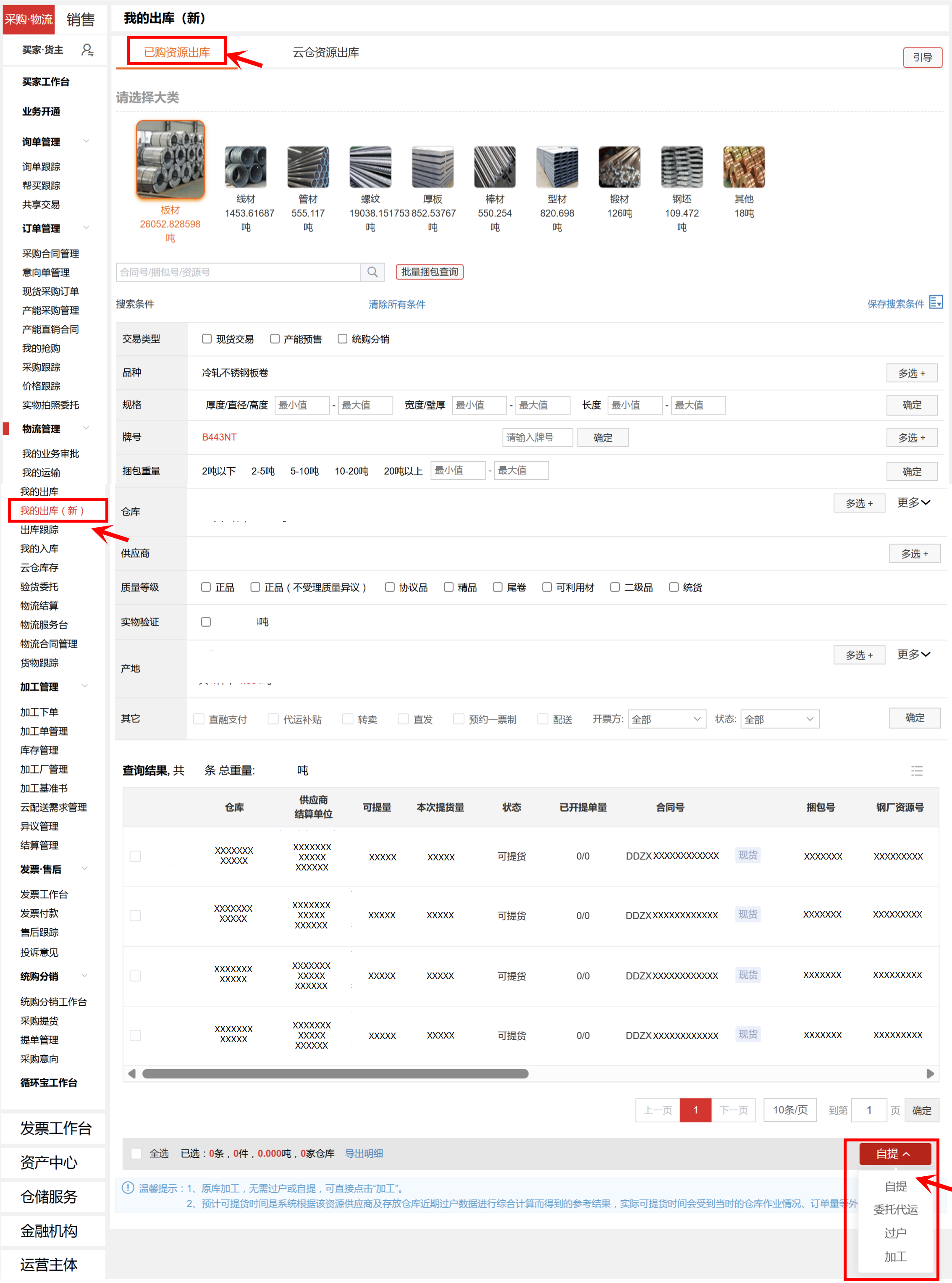952x1283 pixels.
Task: Click the horizontal table scrollbar
Action: (335, 1073)
